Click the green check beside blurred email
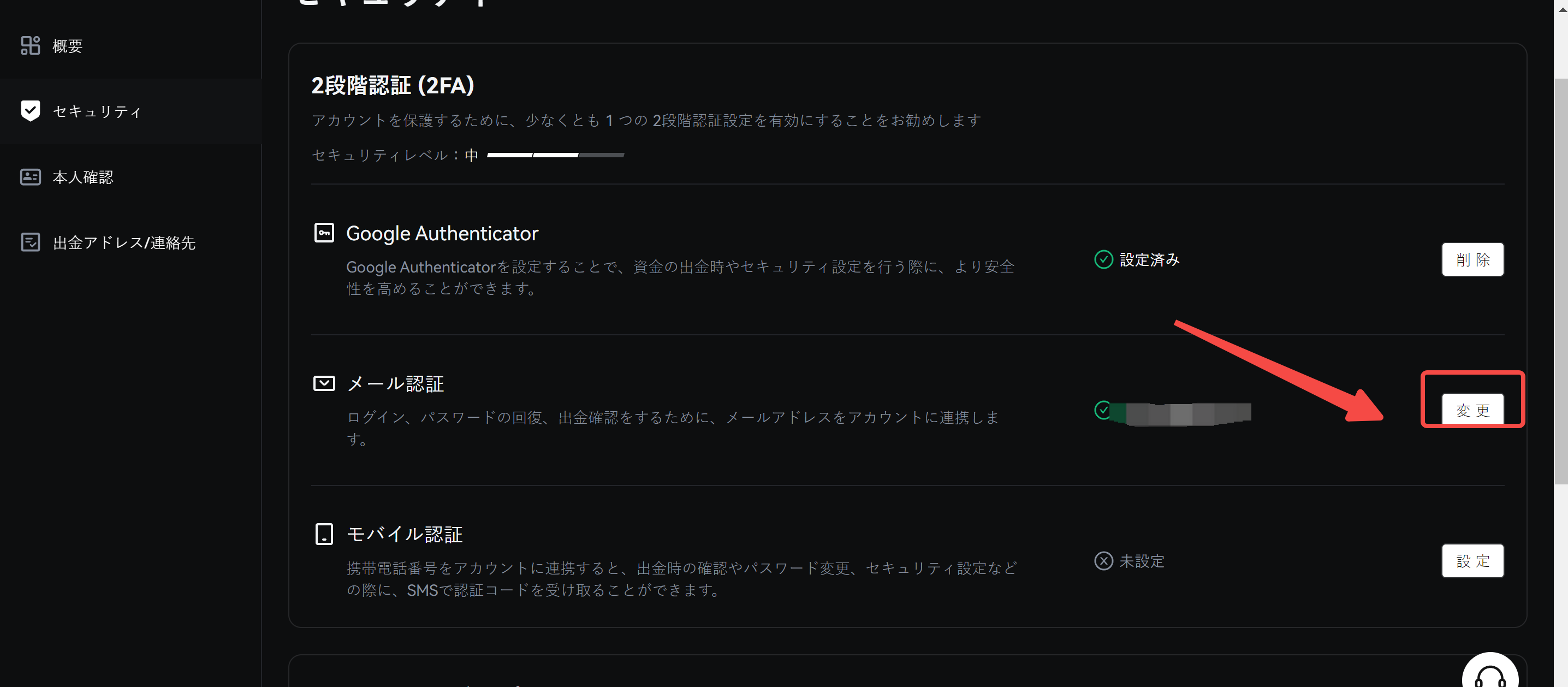 pyautogui.click(x=1102, y=410)
